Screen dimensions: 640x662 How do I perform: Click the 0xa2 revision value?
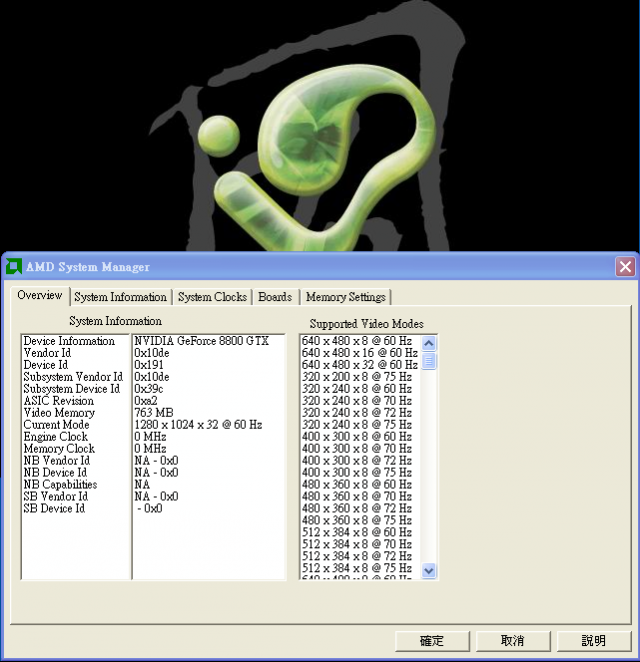point(146,401)
